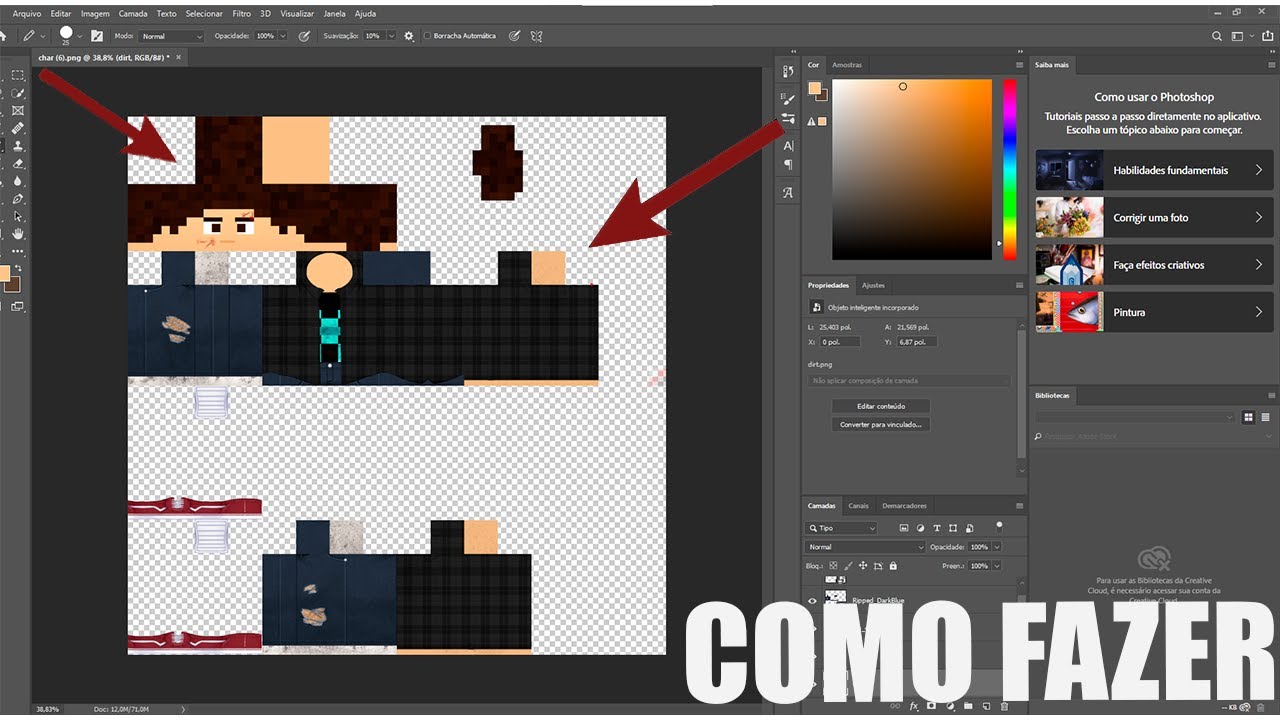
Task: Open the Suavização dropdown arrow
Action: coord(392,36)
